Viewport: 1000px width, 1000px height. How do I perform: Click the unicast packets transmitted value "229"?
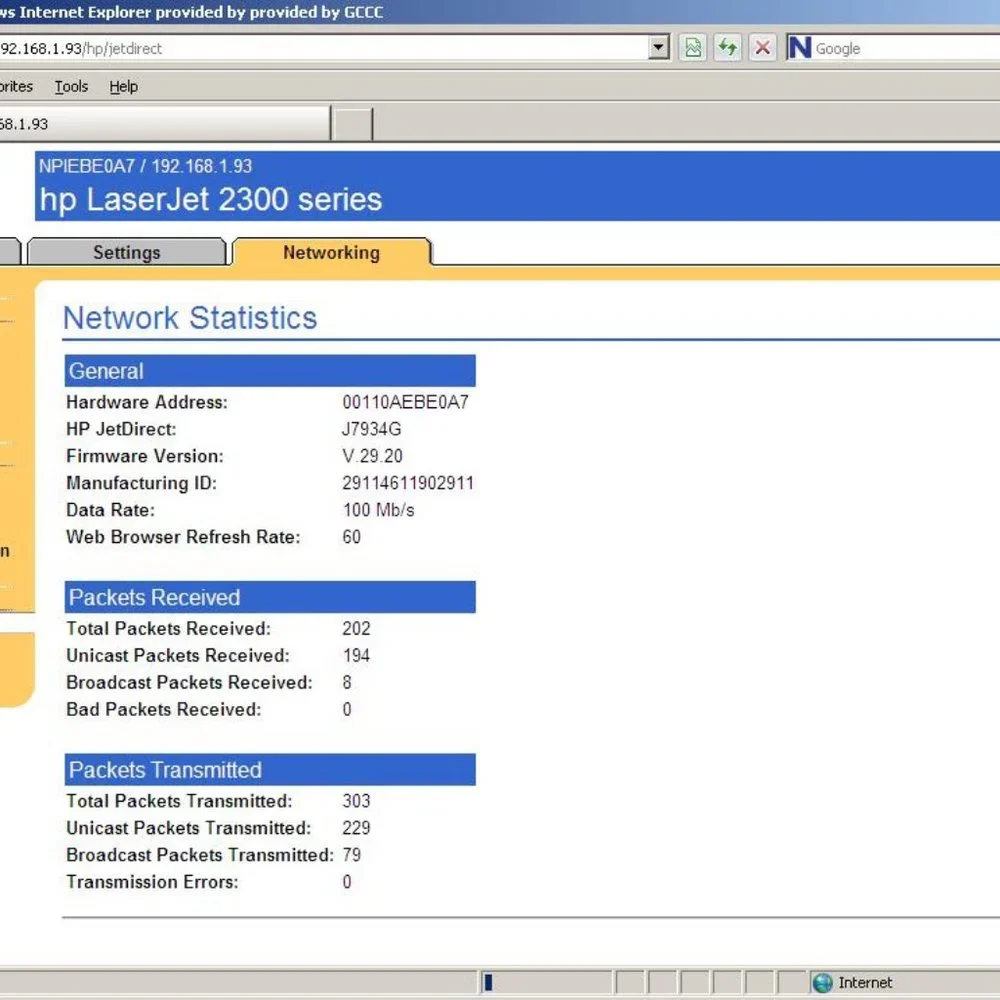(x=357, y=827)
